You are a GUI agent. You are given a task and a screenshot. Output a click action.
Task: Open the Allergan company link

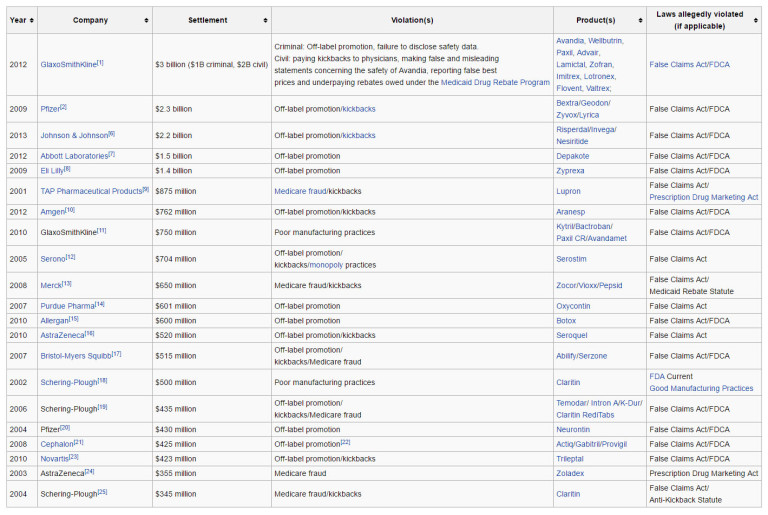tap(54, 320)
